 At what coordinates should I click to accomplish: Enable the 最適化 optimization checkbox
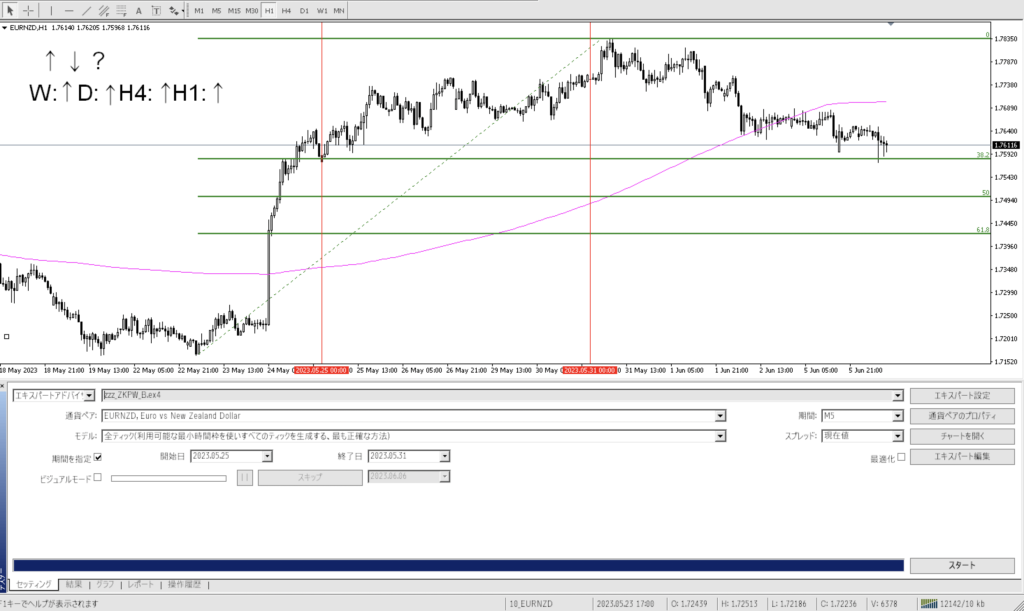[x=901, y=457]
